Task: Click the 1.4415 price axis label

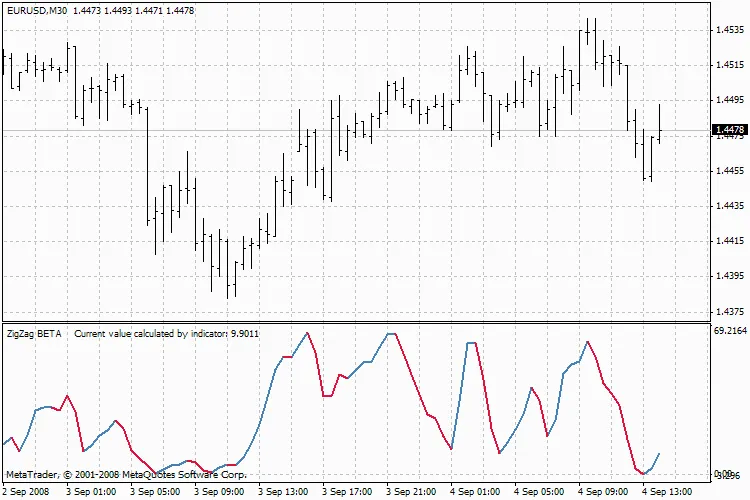Action: pyautogui.click(x=729, y=241)
